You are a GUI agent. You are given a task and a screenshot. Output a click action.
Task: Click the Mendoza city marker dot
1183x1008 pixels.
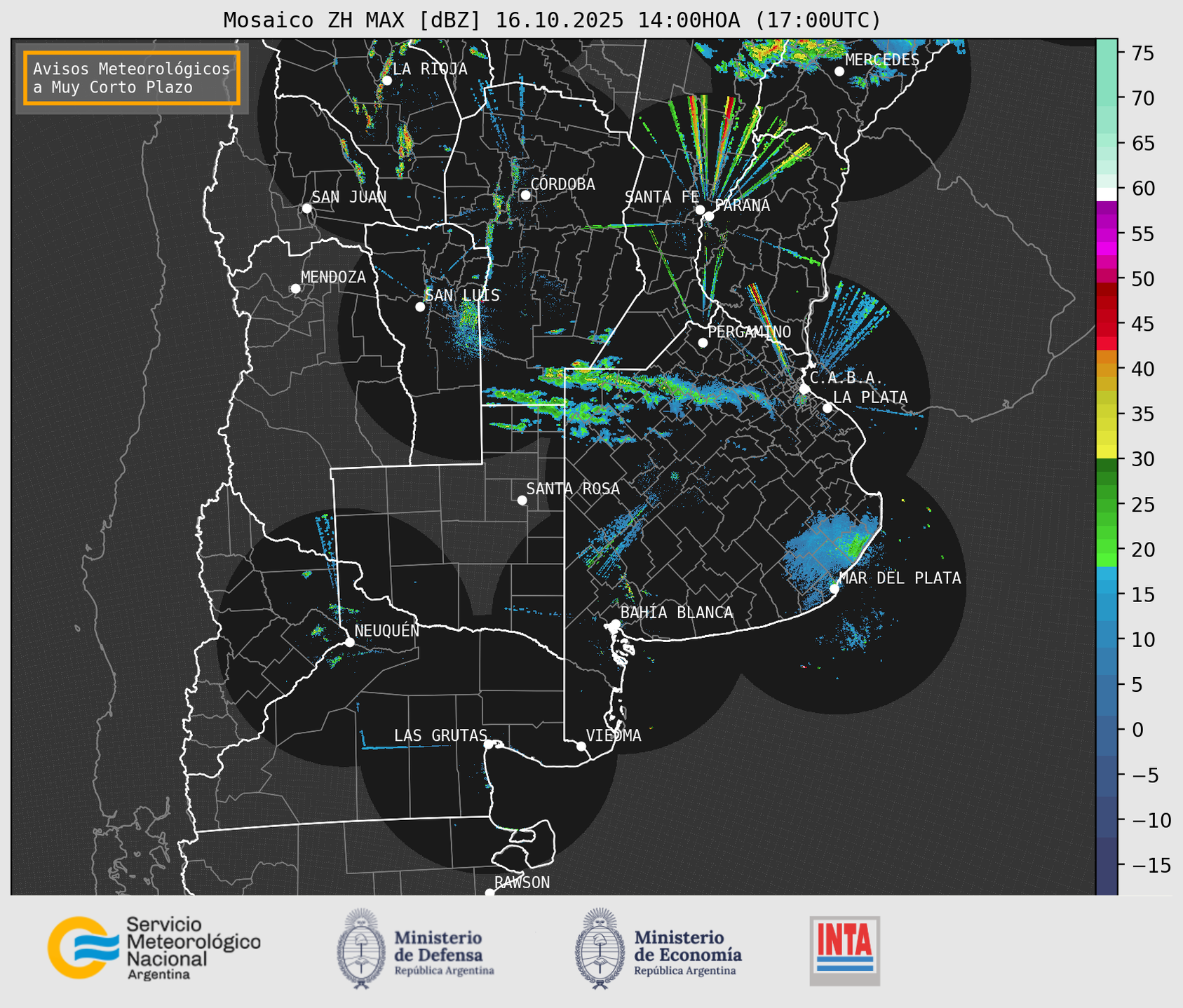(x=295, y=289)
